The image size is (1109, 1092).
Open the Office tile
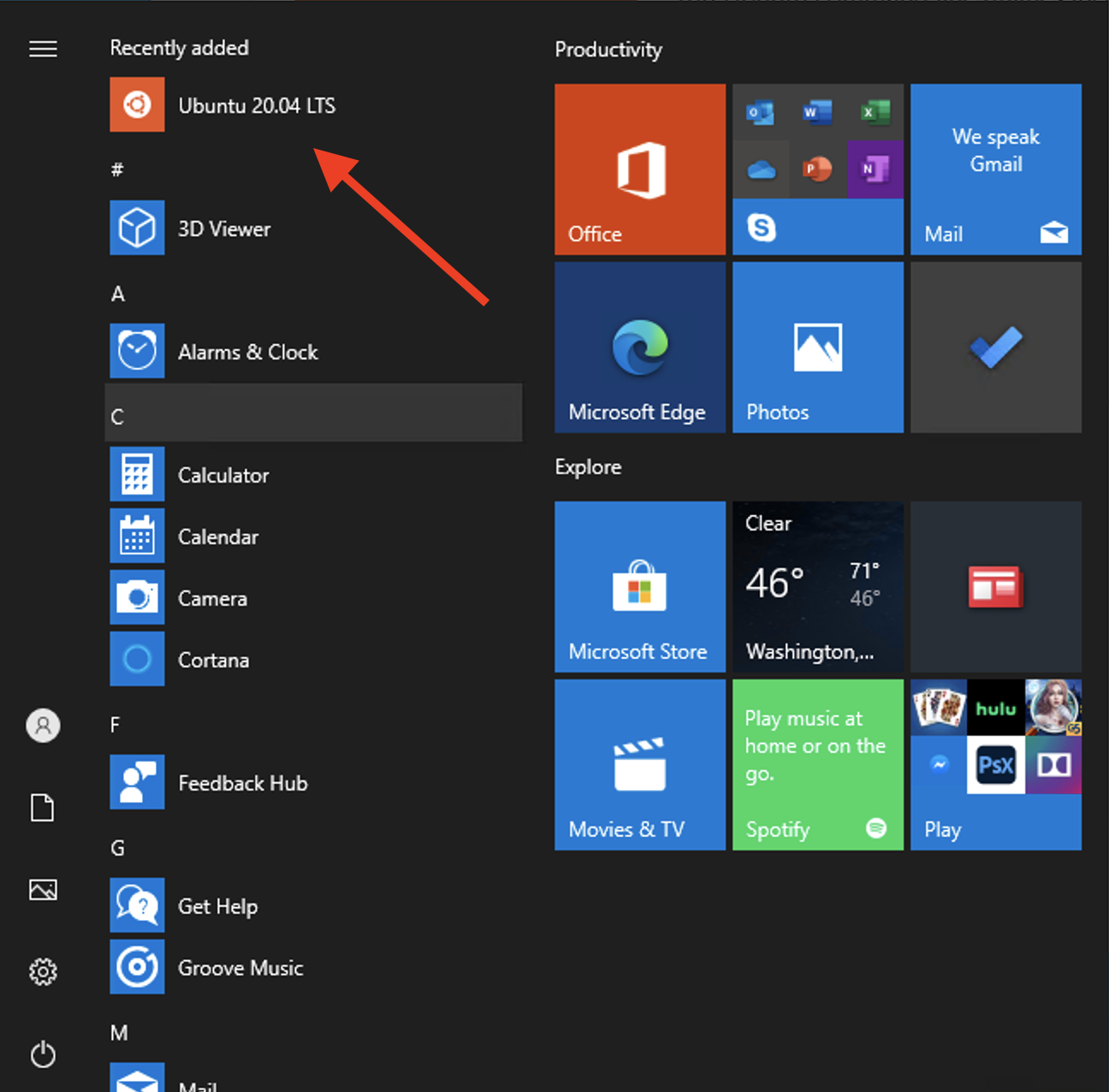pyautogui.click(x=640, y=169)
